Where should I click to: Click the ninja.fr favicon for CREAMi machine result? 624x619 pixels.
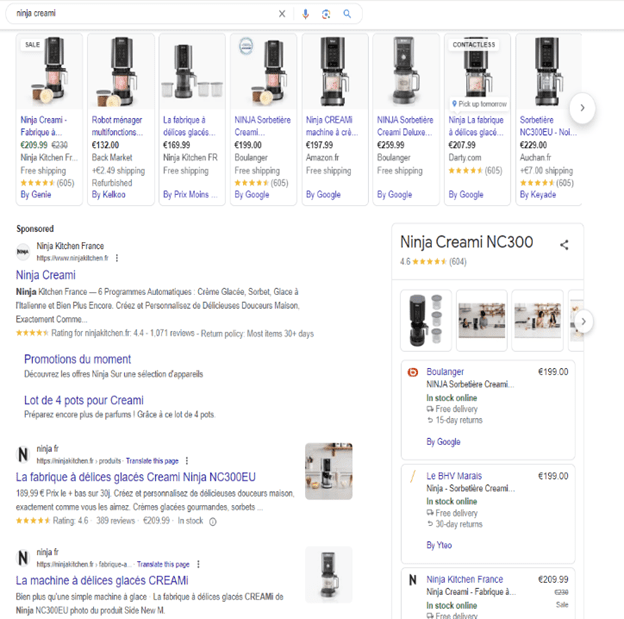click(x=23, y=558)
